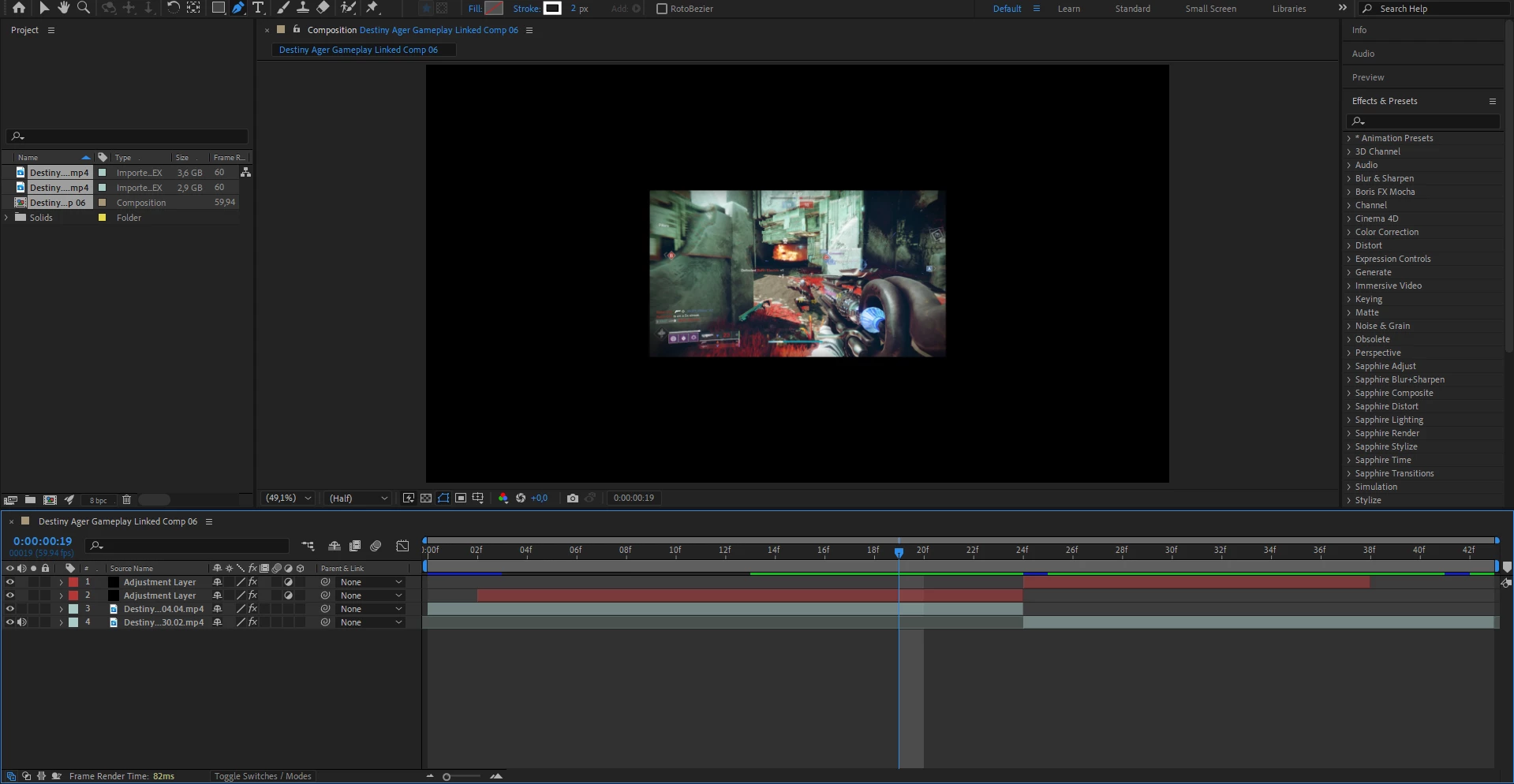Hide Adjustment Layer 1 with its eye icon
Viewport: 1514px width, 784px height.
(10, 582)
